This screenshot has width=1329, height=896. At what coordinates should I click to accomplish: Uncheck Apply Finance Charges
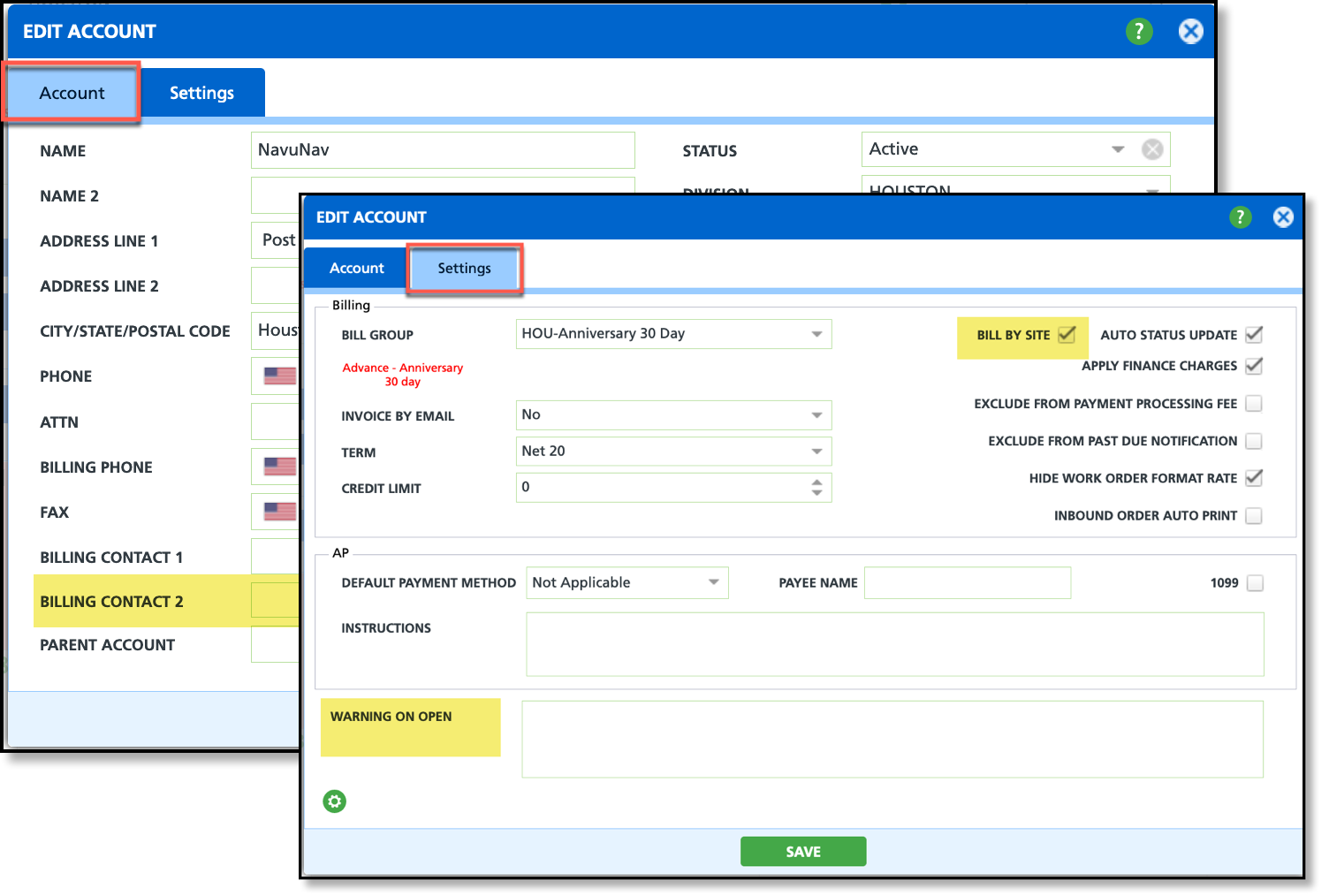1254,365
